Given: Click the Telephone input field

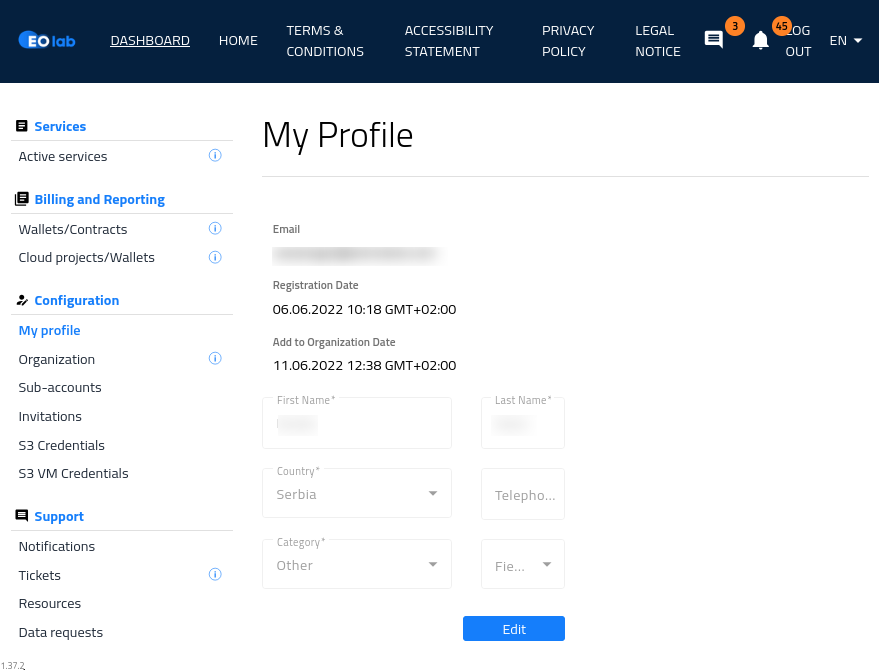Looking at the screenshot, I should (523, 495).
